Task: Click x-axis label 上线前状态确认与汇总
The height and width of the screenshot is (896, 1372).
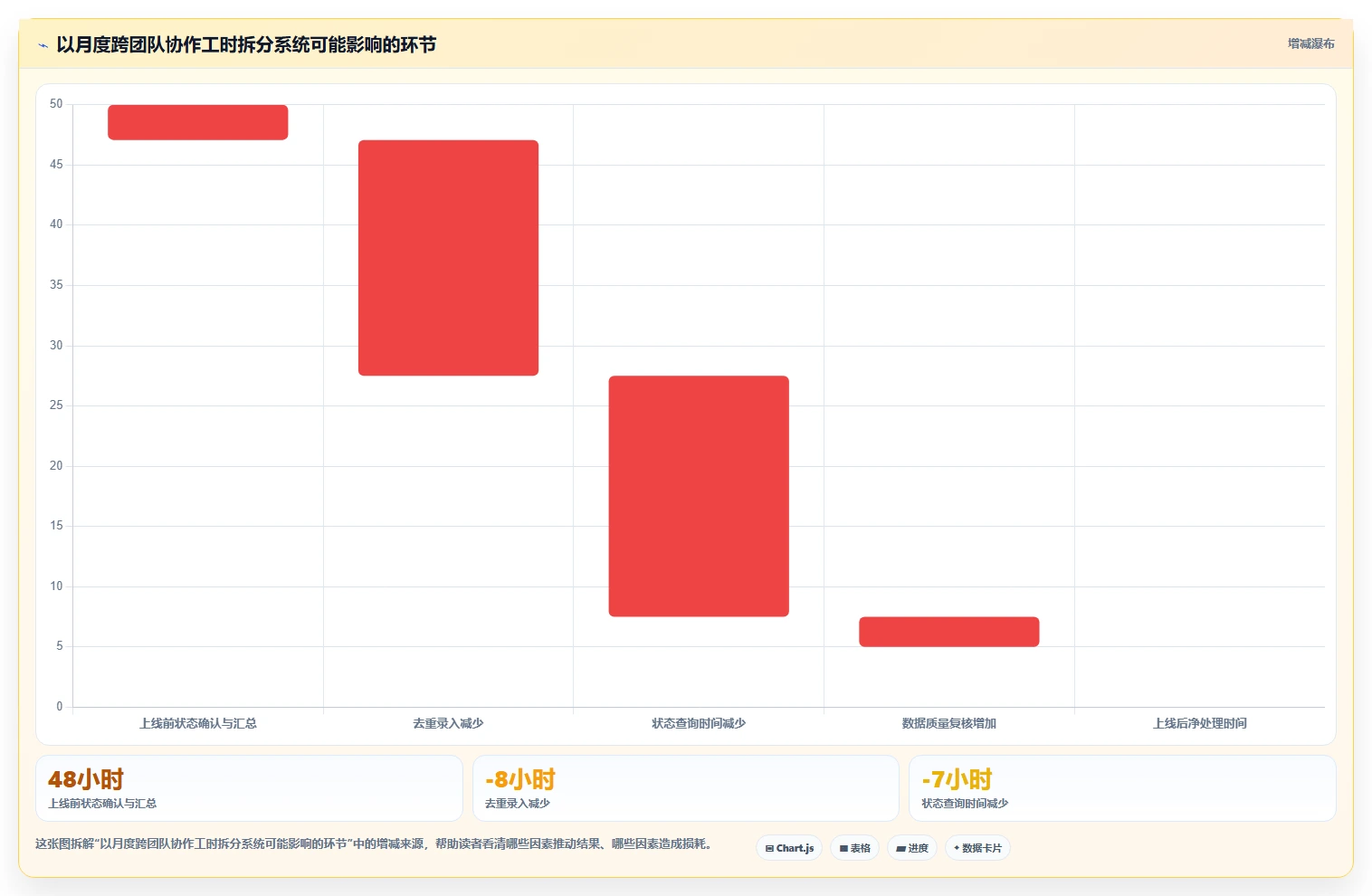Action: pos(198,723)
